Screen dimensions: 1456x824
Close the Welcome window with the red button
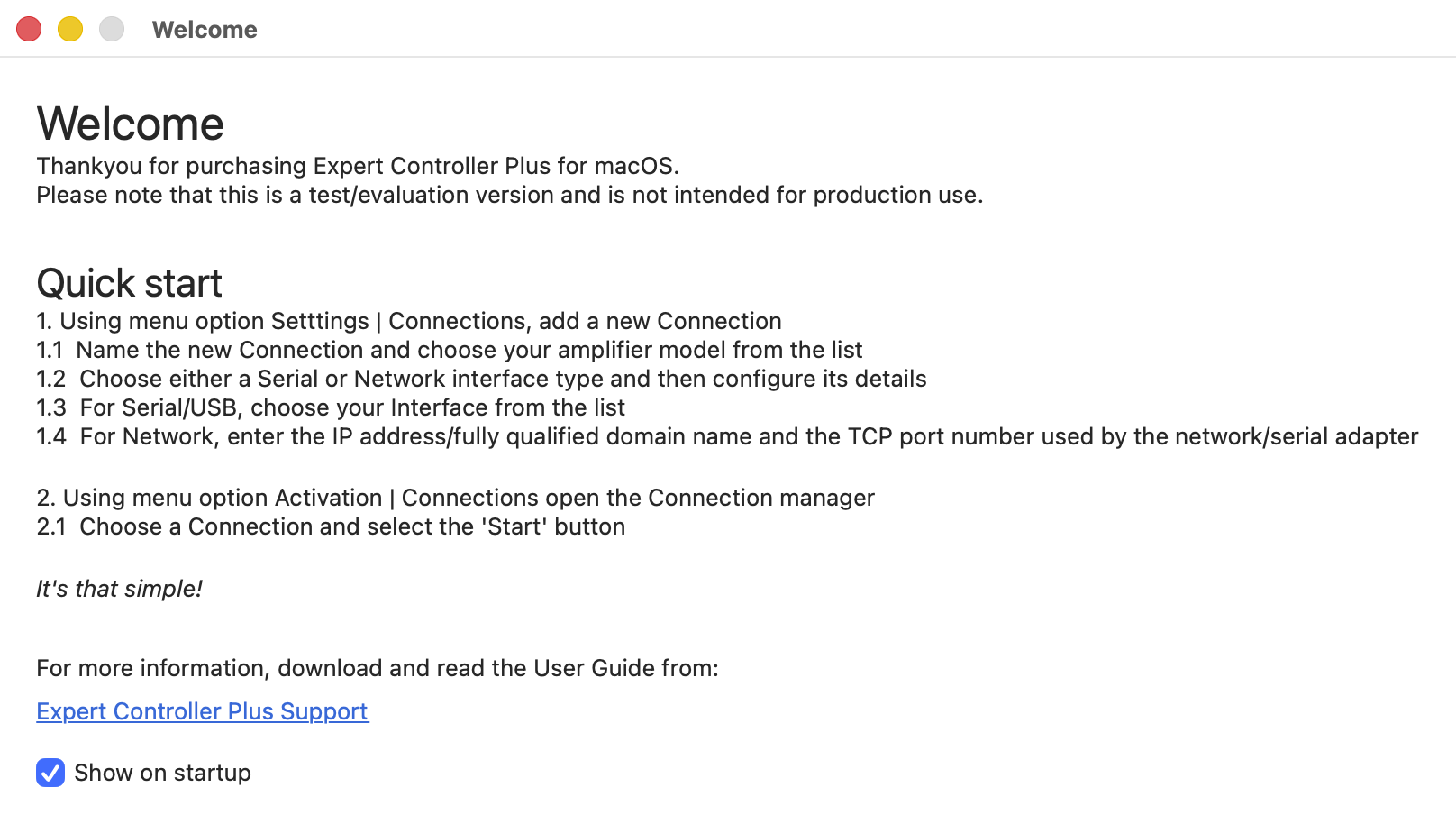point(29,29)
